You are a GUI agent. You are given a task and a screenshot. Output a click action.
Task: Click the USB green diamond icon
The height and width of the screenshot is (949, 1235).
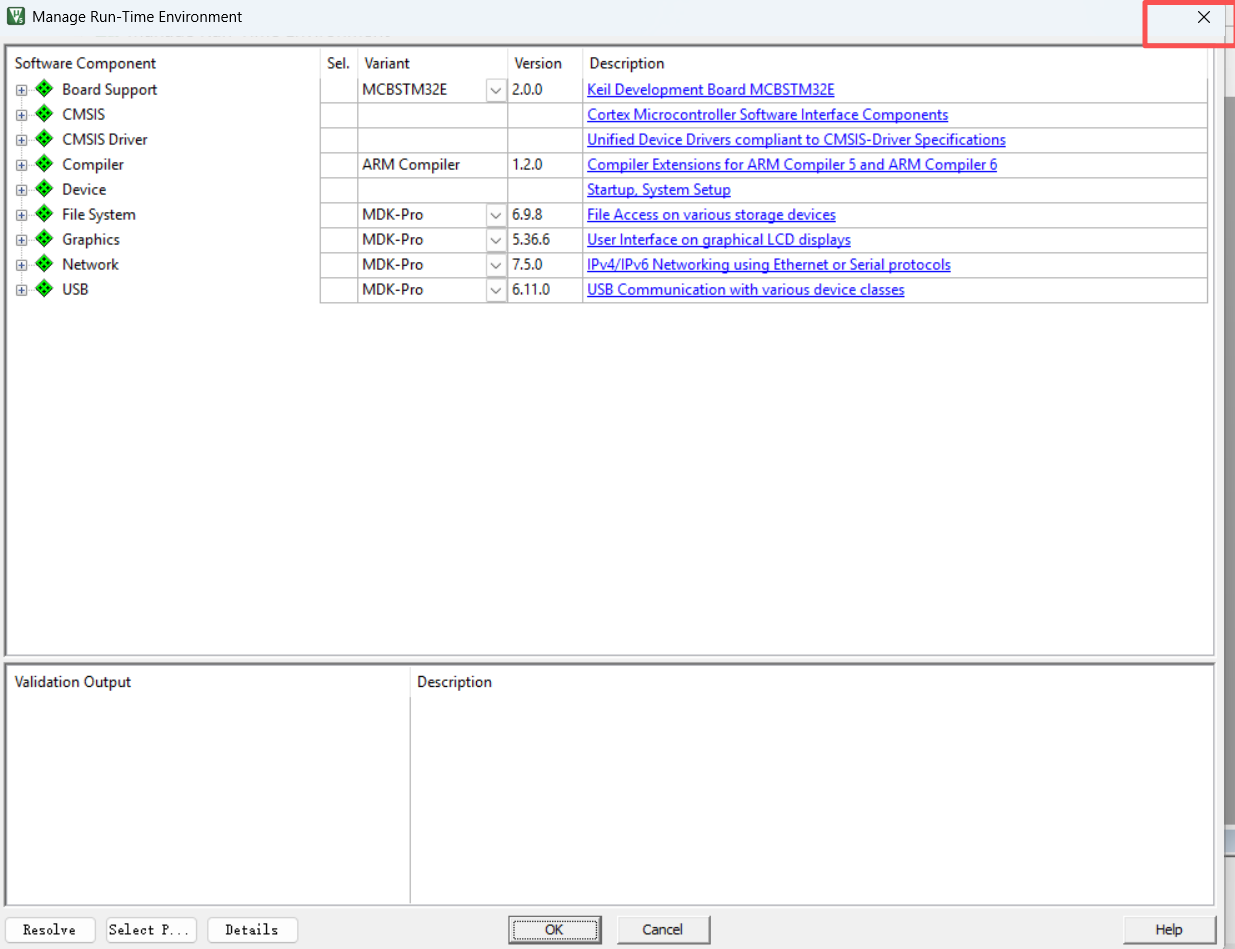click(44, 289)
